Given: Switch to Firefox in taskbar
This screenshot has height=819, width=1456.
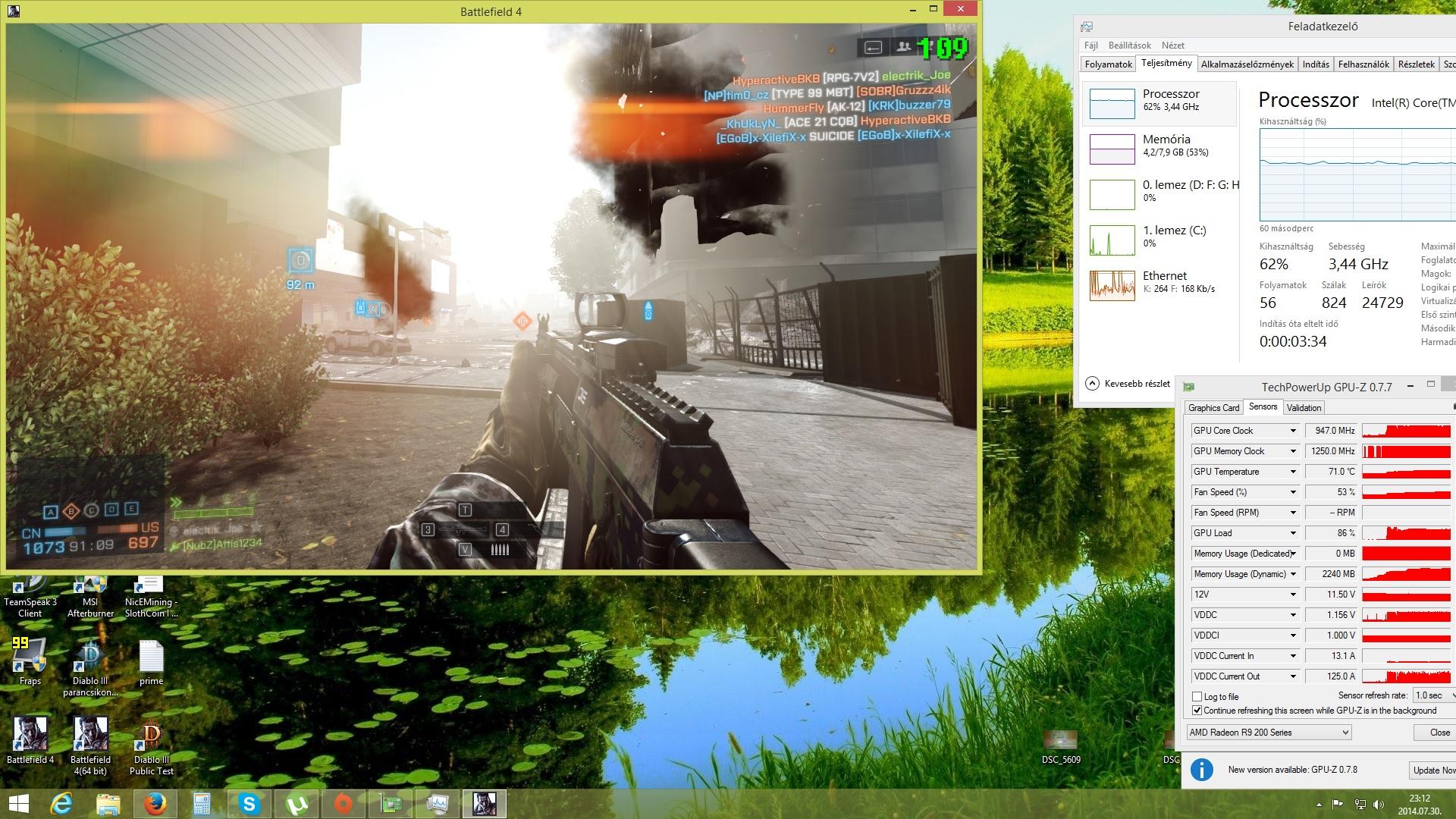Looking at the screenshot, I should tap(155, 804).
